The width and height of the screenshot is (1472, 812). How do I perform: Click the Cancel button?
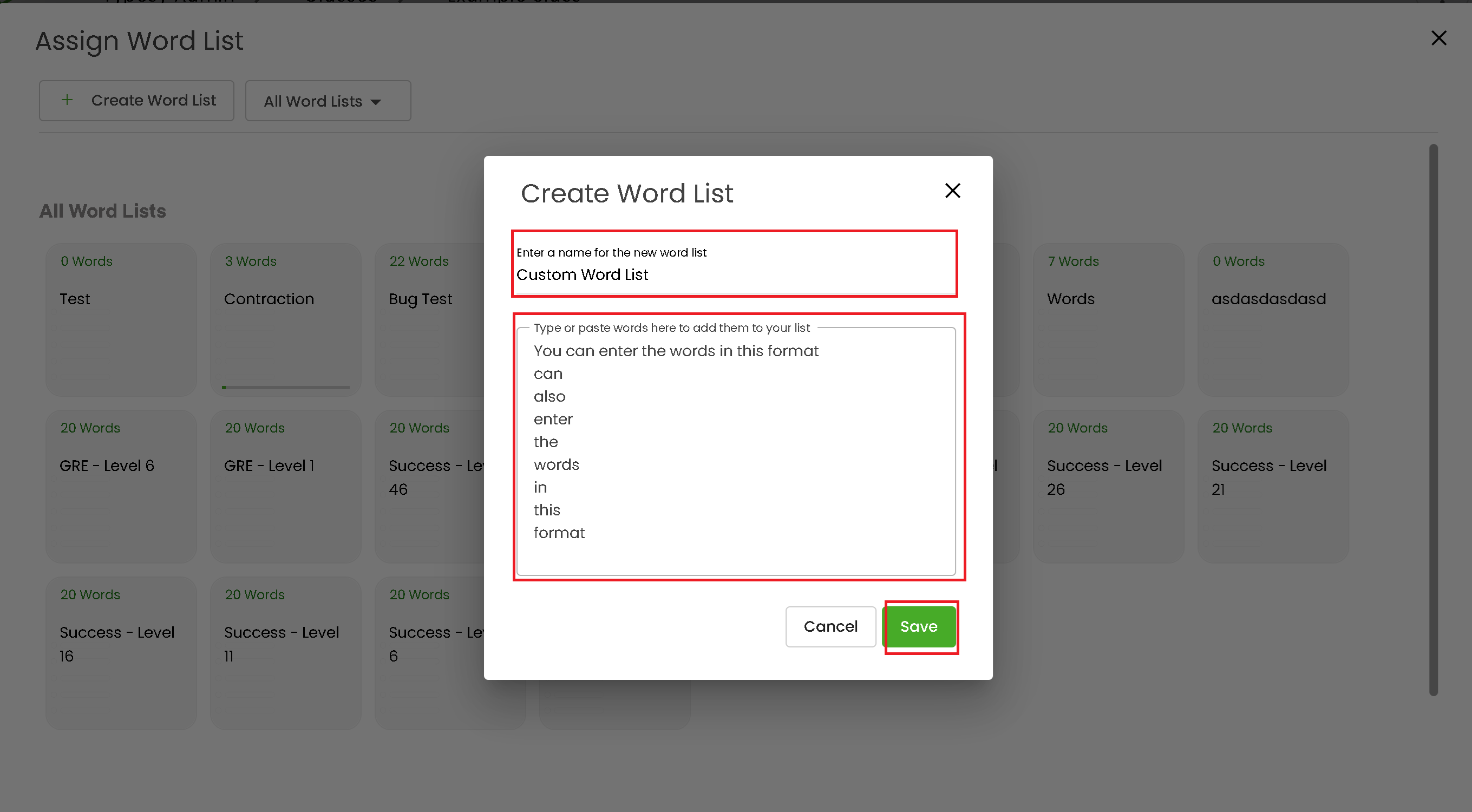tap(830, 626)
